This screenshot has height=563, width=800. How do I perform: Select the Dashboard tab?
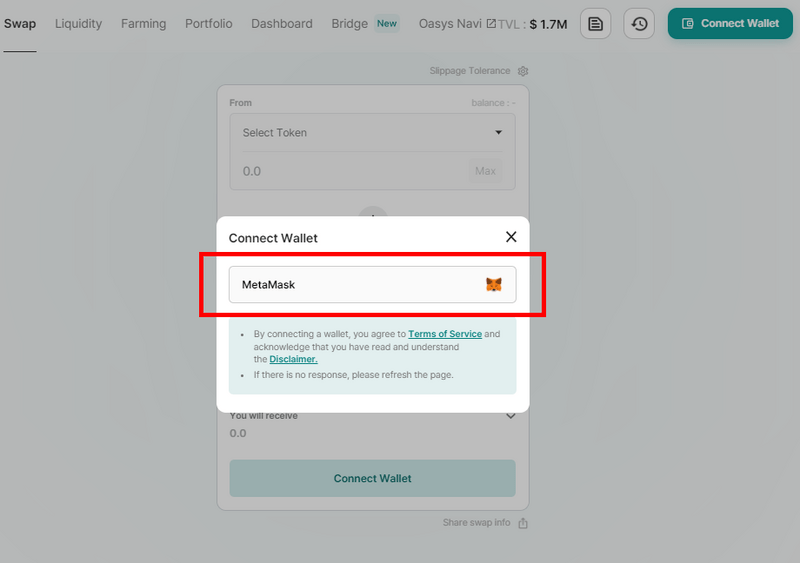(281, 24)
